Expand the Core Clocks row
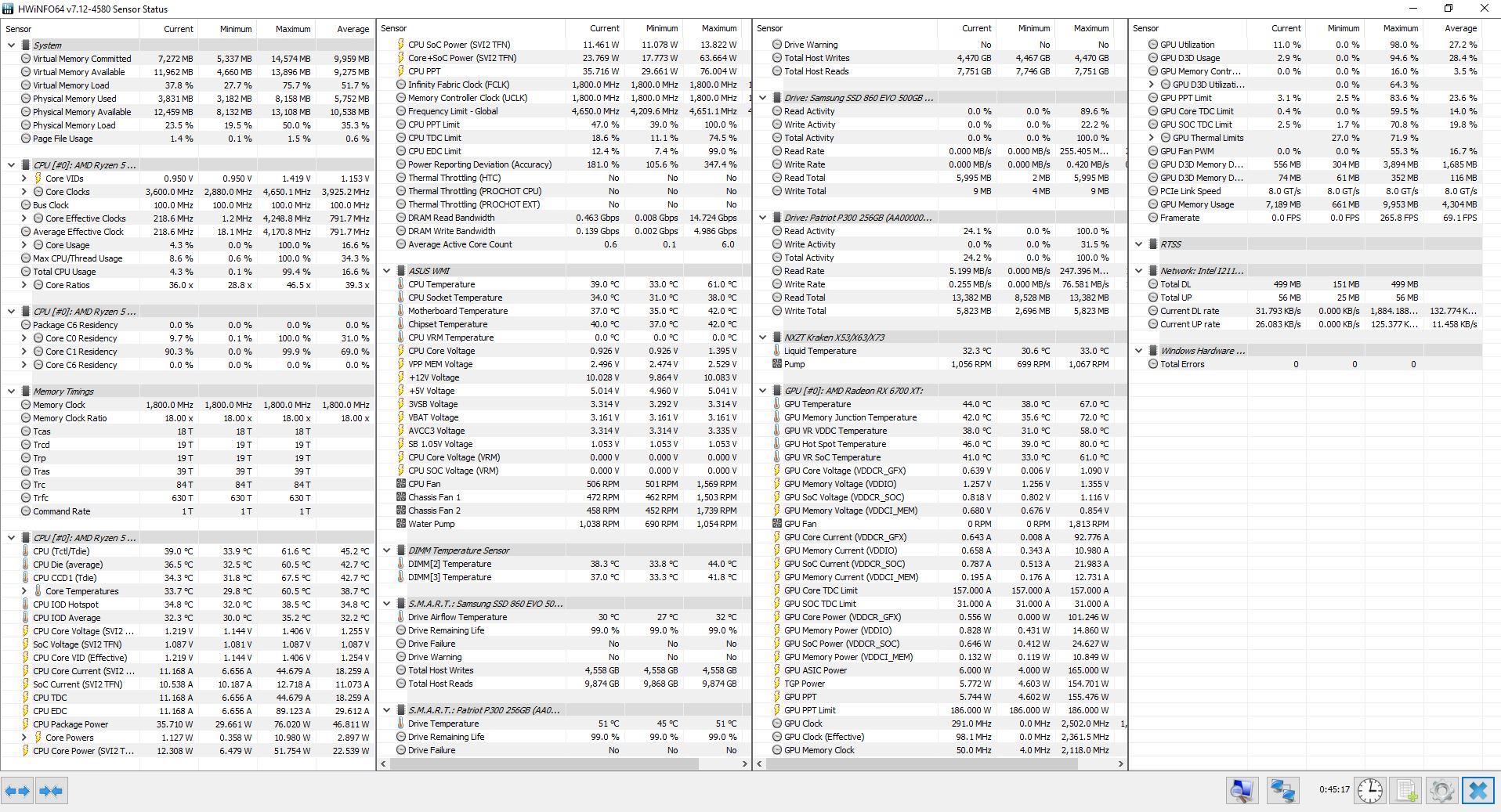The width and height of the screenshot is (1501, 812). coord(24,192)
